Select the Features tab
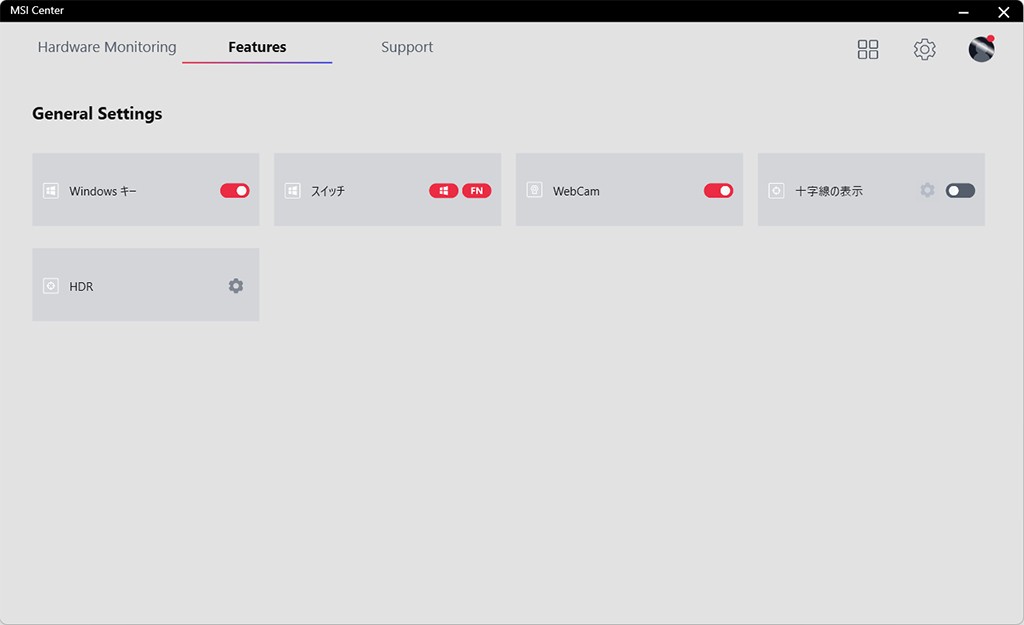This screenshot has width=1024, height=625. click(x=257, y=47)
